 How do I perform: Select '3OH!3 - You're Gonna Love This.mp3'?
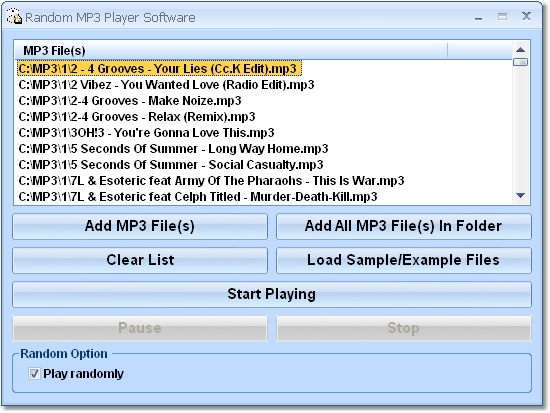(x=146, y=133)
